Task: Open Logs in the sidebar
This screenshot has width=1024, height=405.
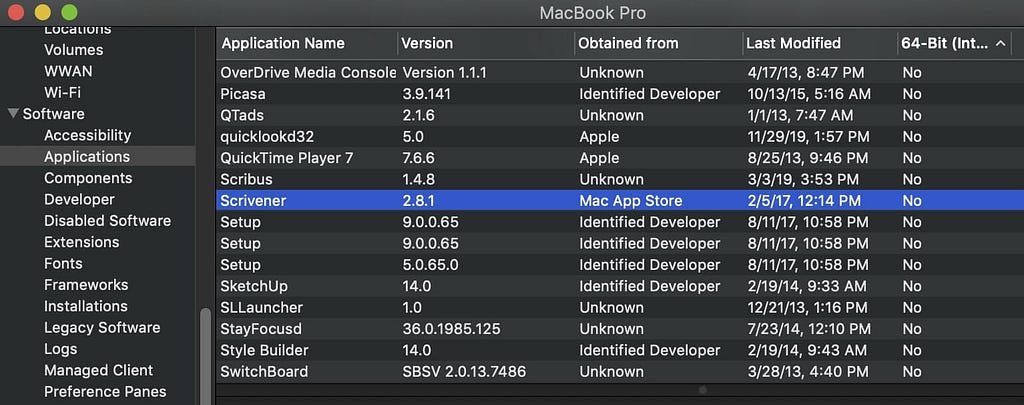Action: (61, 349)
